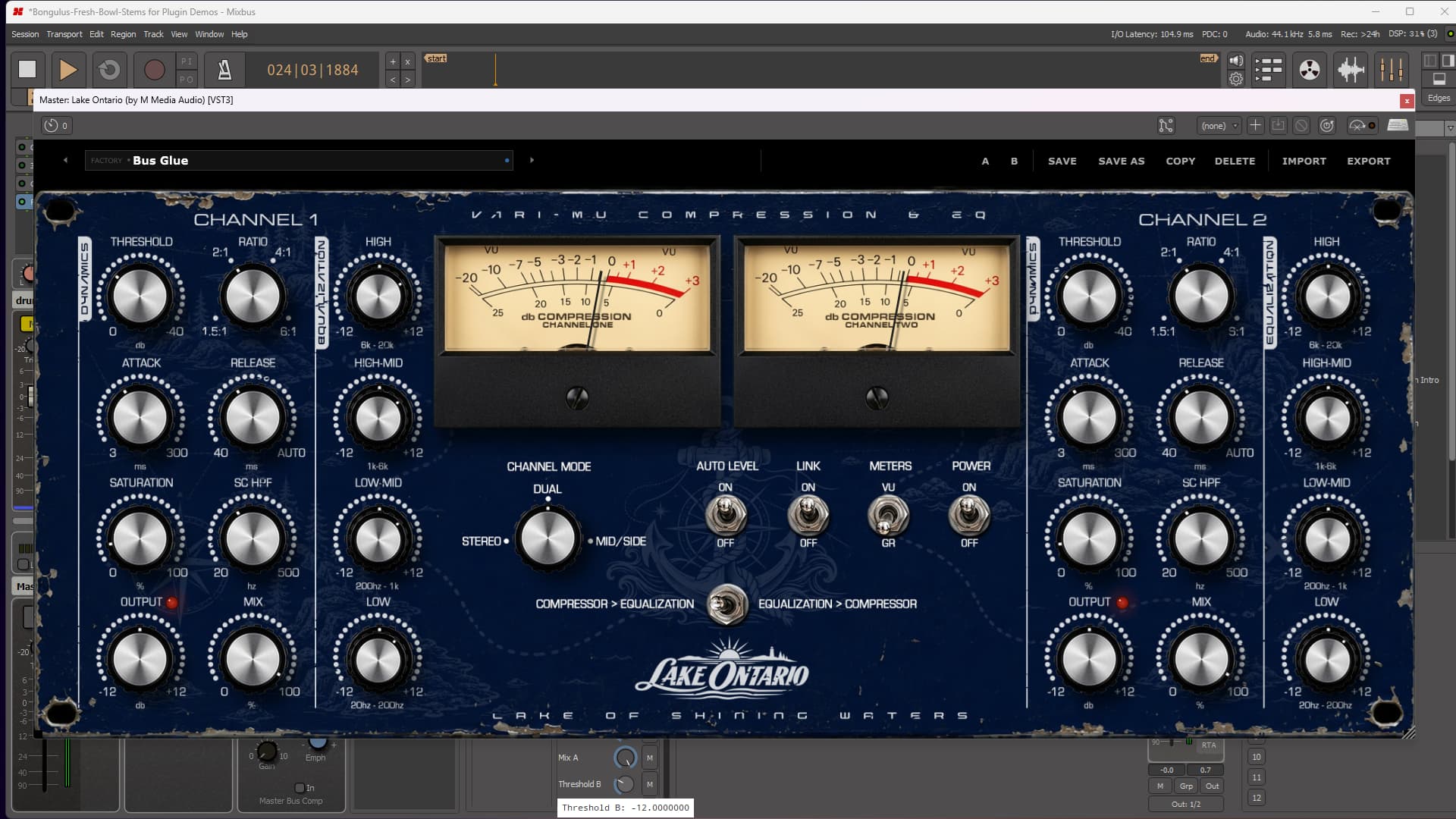Open the Window menu
Screen dimensions: 1456x819
coord(209,34)
